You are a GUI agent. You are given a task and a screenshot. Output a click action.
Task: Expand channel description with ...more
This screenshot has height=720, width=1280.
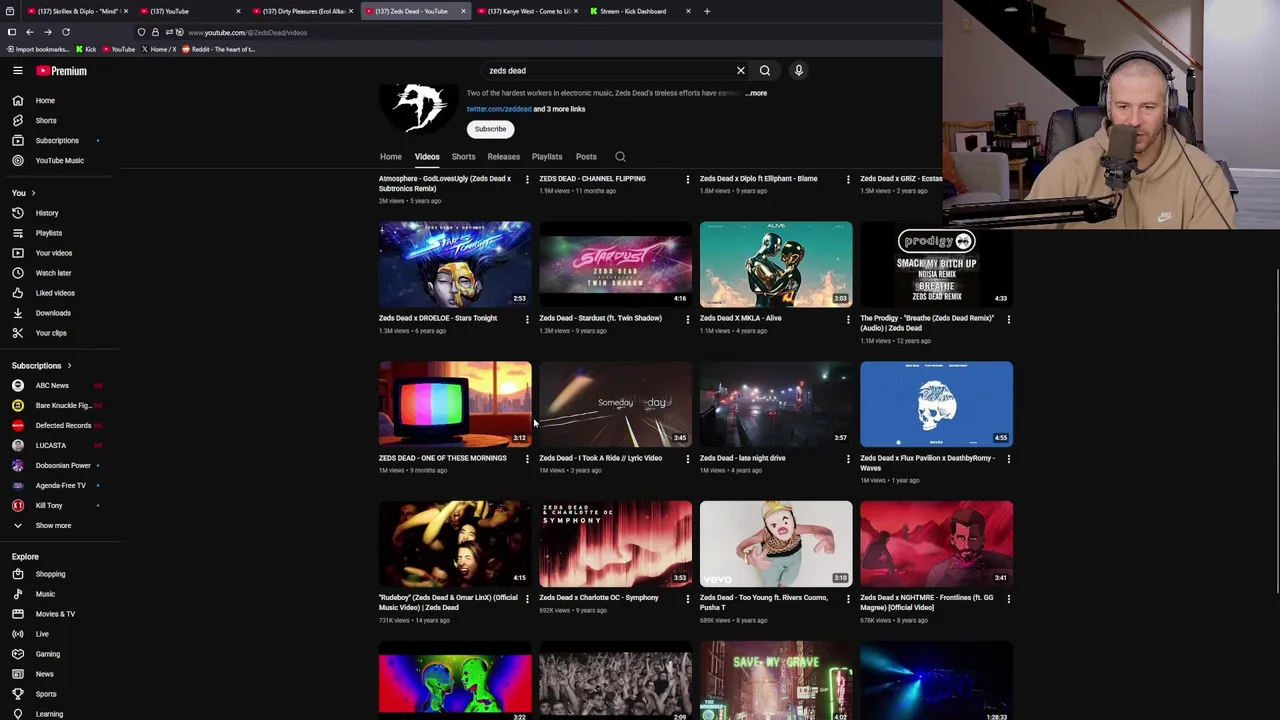click(x=757, y=93)
